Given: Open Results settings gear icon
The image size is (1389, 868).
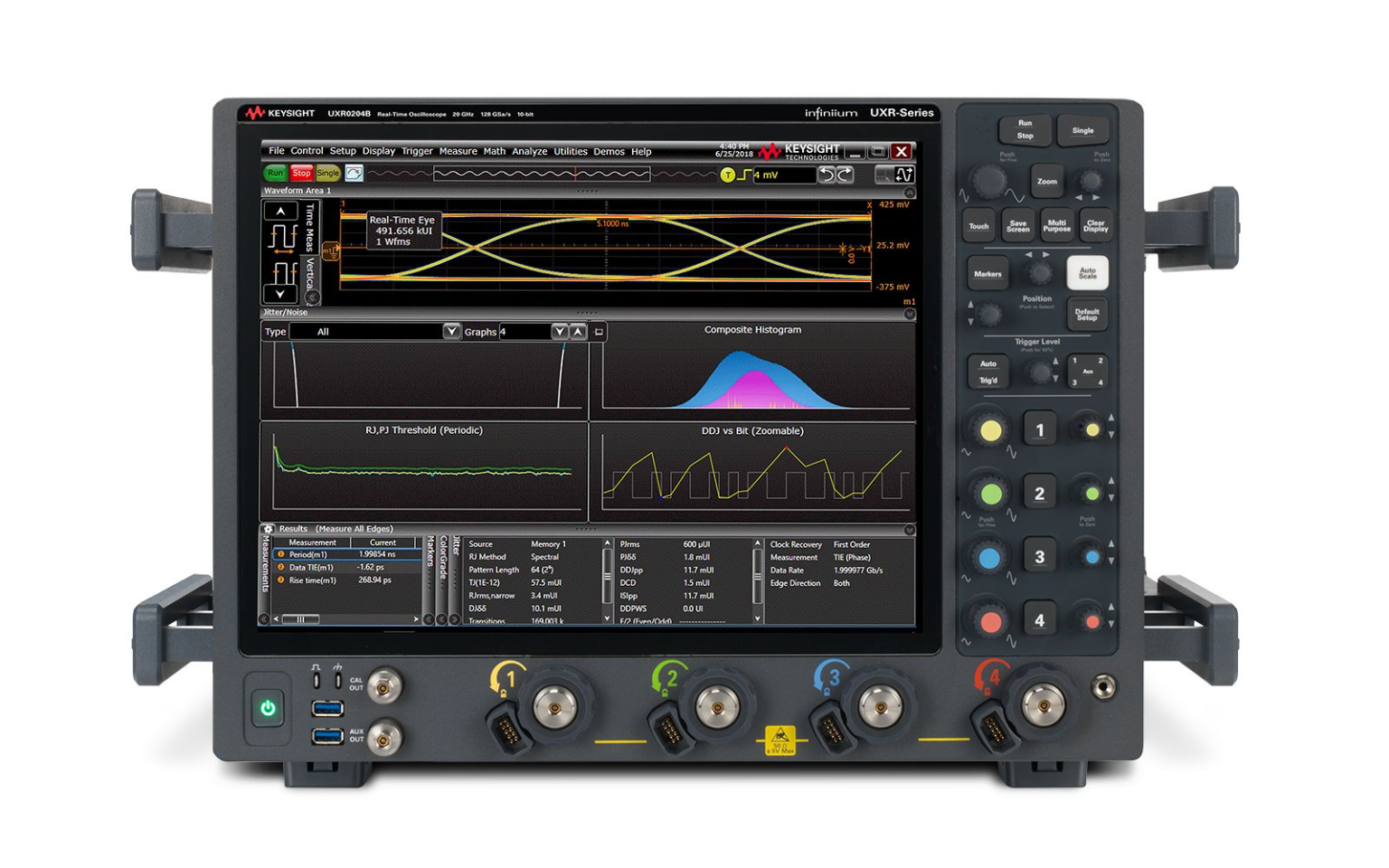Looking at the screenshot, I should (x=269, y=529).
